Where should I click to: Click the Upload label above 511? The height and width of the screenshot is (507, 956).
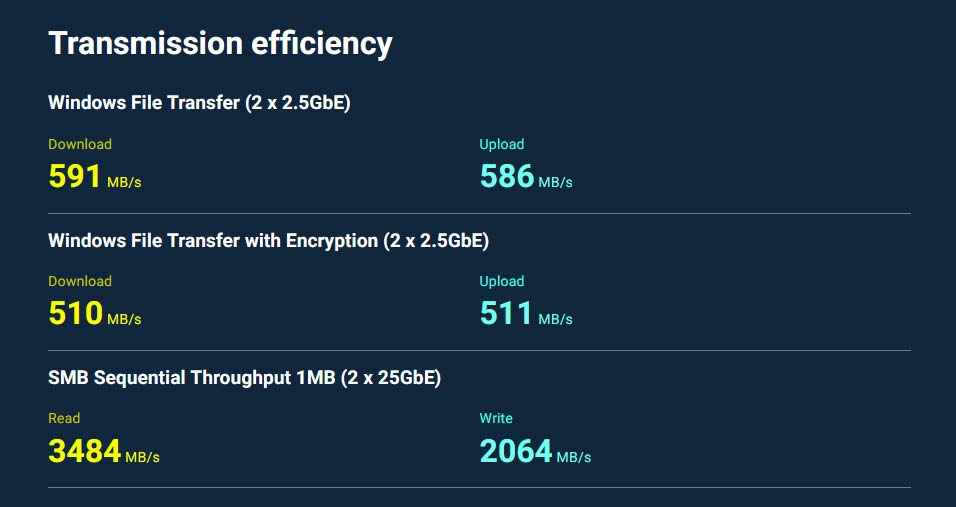[x=502, y=281]
